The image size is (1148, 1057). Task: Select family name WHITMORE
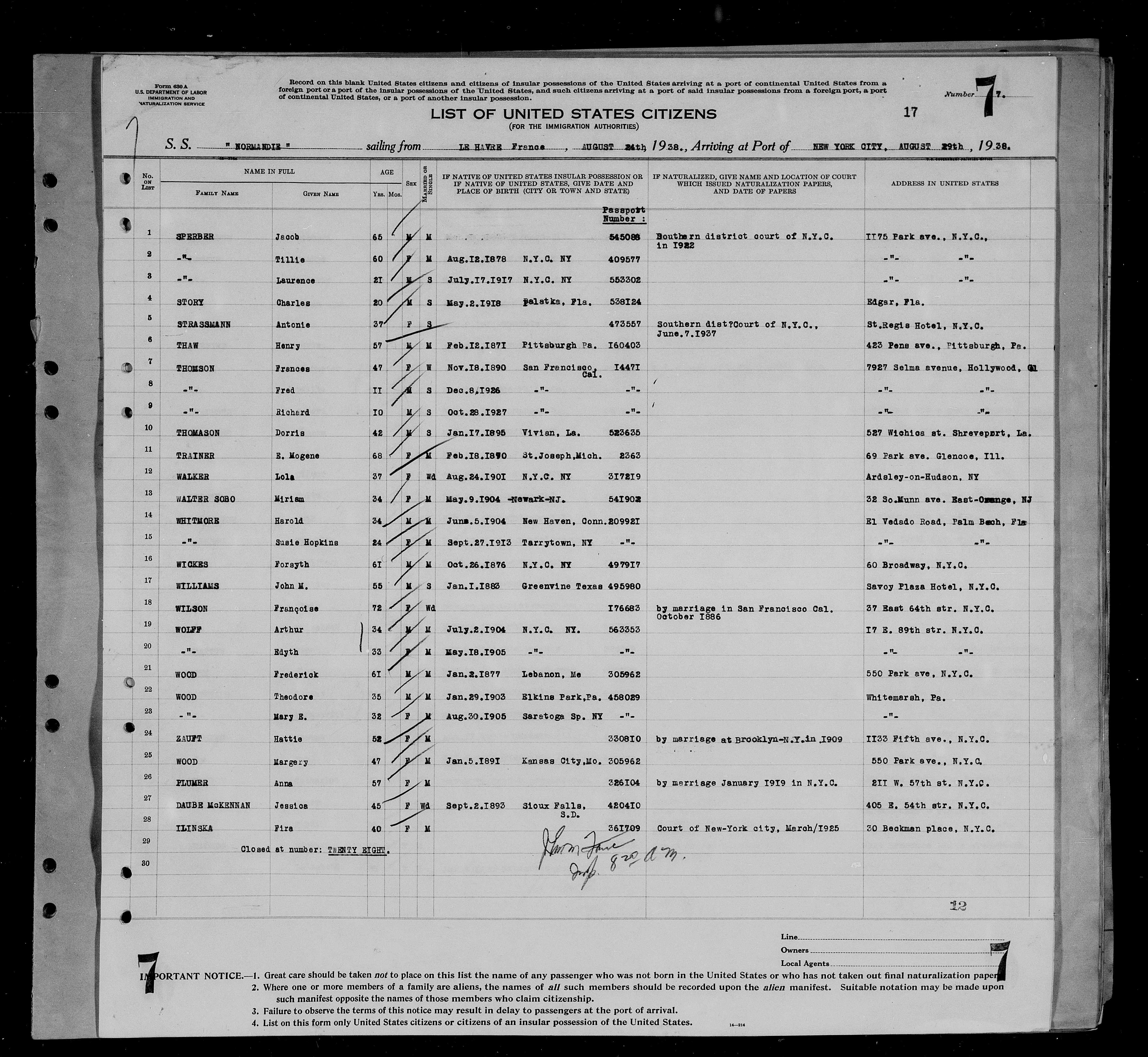coord(198,521)
